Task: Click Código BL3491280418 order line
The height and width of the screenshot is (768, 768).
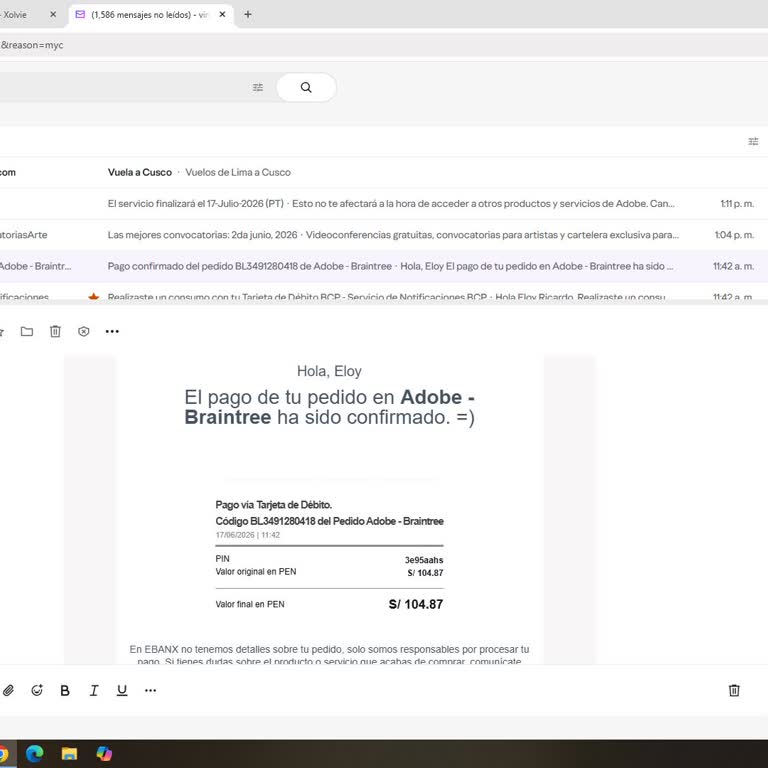Action: (329, 521)
